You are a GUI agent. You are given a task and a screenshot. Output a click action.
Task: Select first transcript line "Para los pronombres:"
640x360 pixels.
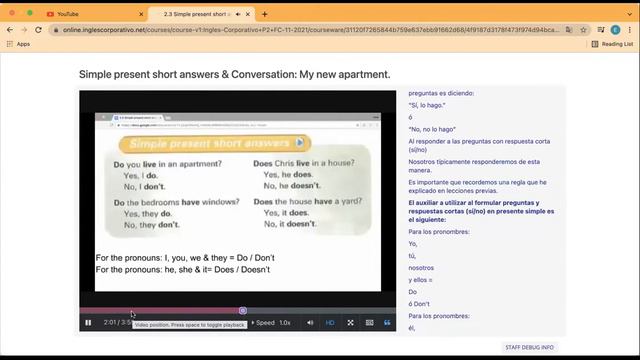click(439, 231)
